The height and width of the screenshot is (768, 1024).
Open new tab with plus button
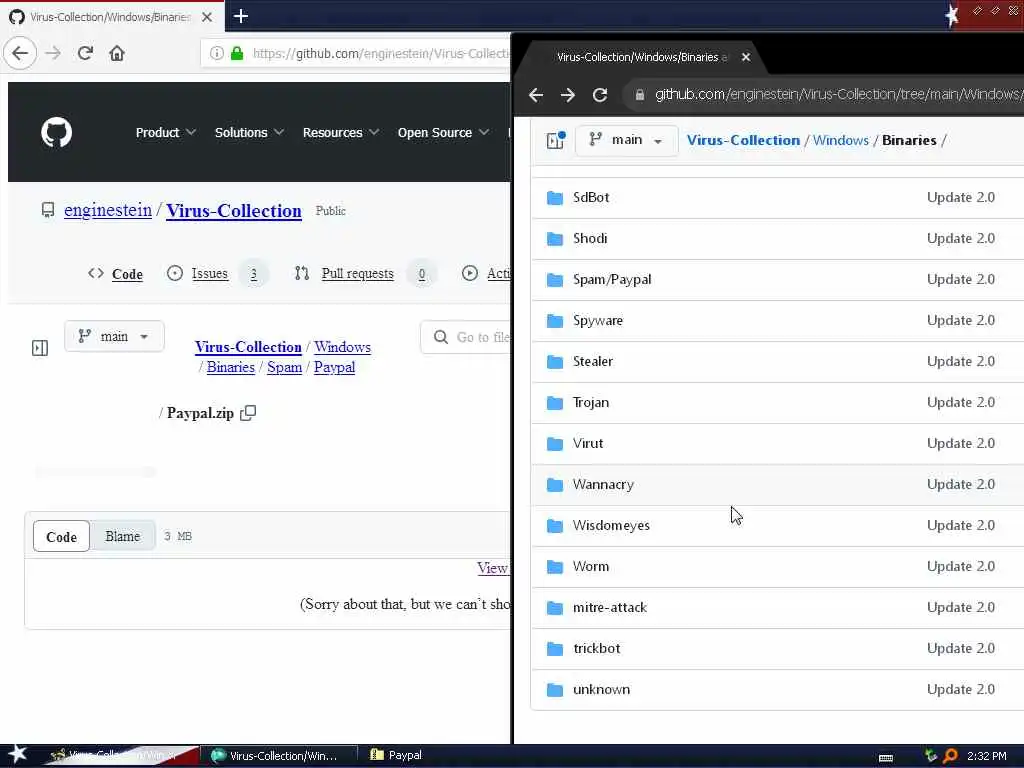[x=240, y=16]
